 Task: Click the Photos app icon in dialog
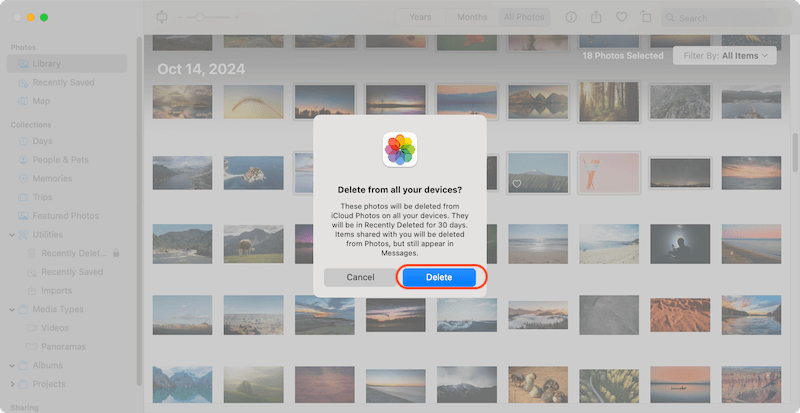point(400,150)
